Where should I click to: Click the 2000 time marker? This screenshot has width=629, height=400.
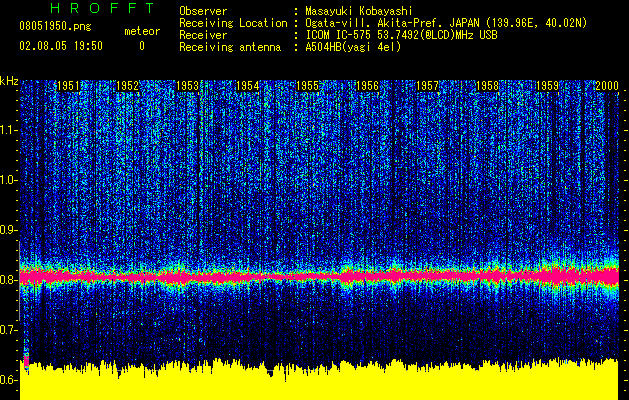[607, 87]
